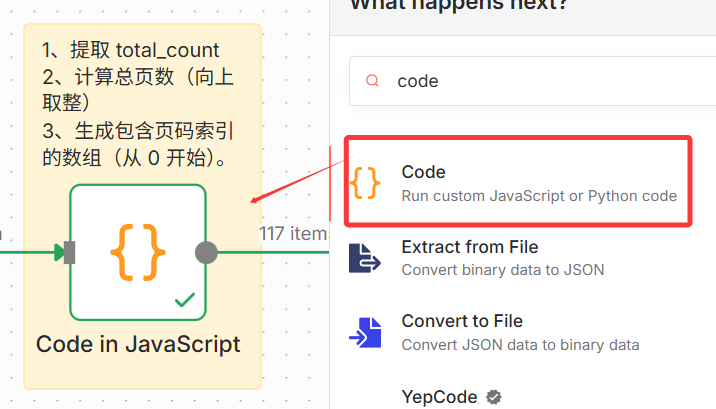
Task: Click the "Code in JavaScript" node label
Action: tap(138, 344)
